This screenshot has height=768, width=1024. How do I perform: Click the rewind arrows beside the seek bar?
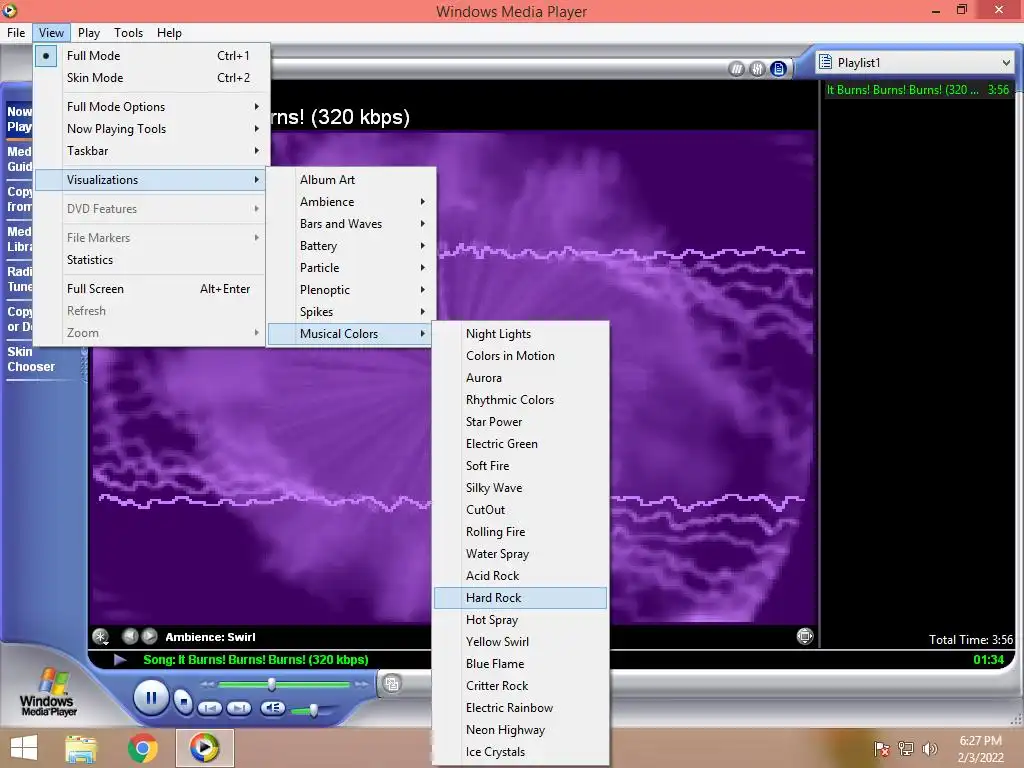point(208,684)
